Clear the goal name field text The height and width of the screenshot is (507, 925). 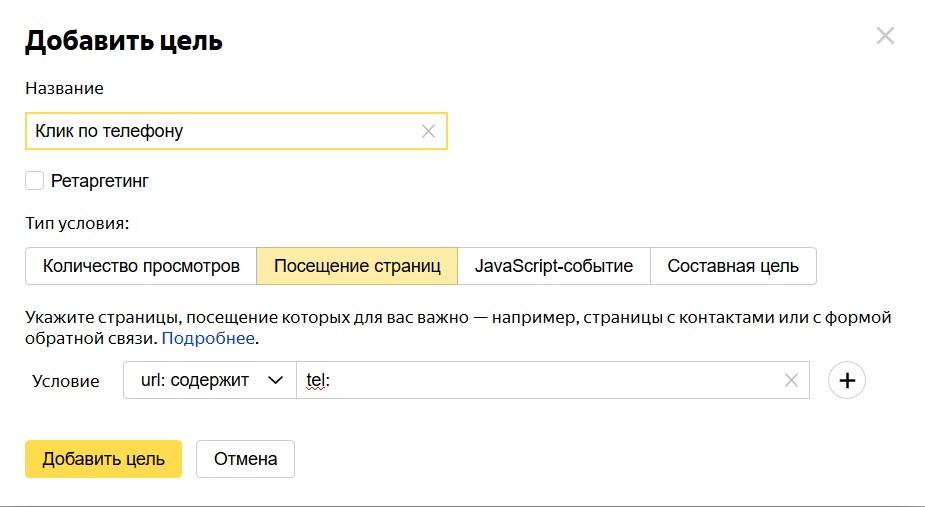pyautogui.click(x=428, y=131)
